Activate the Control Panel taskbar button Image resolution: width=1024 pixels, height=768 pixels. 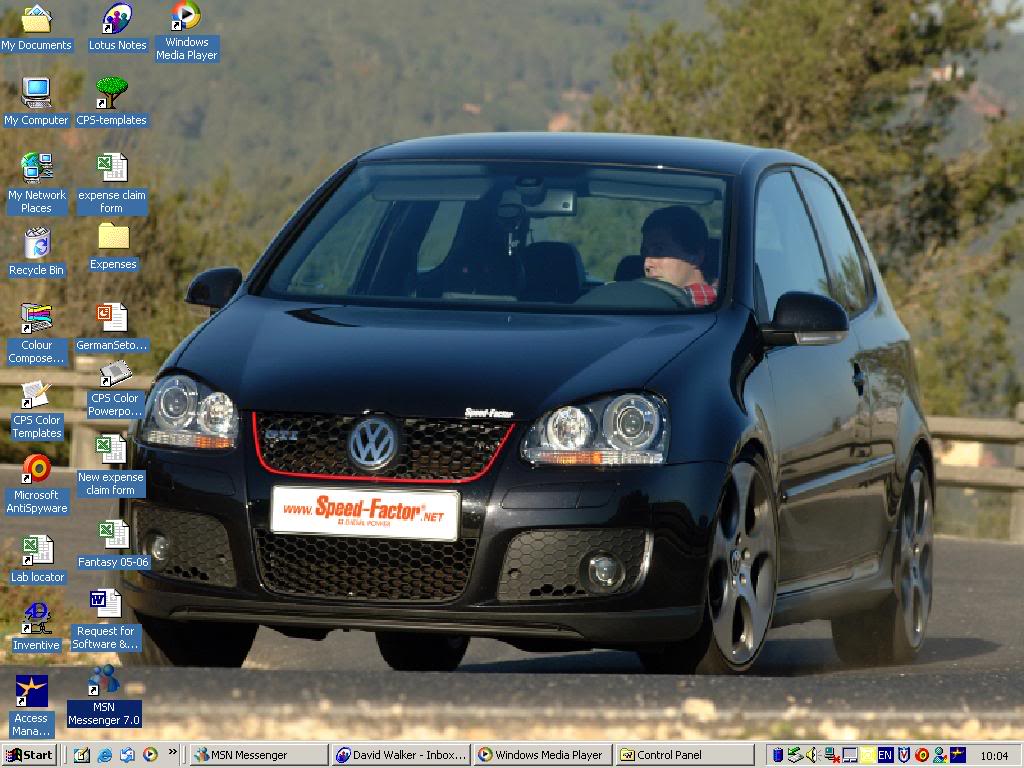click(x=684, y=755)
